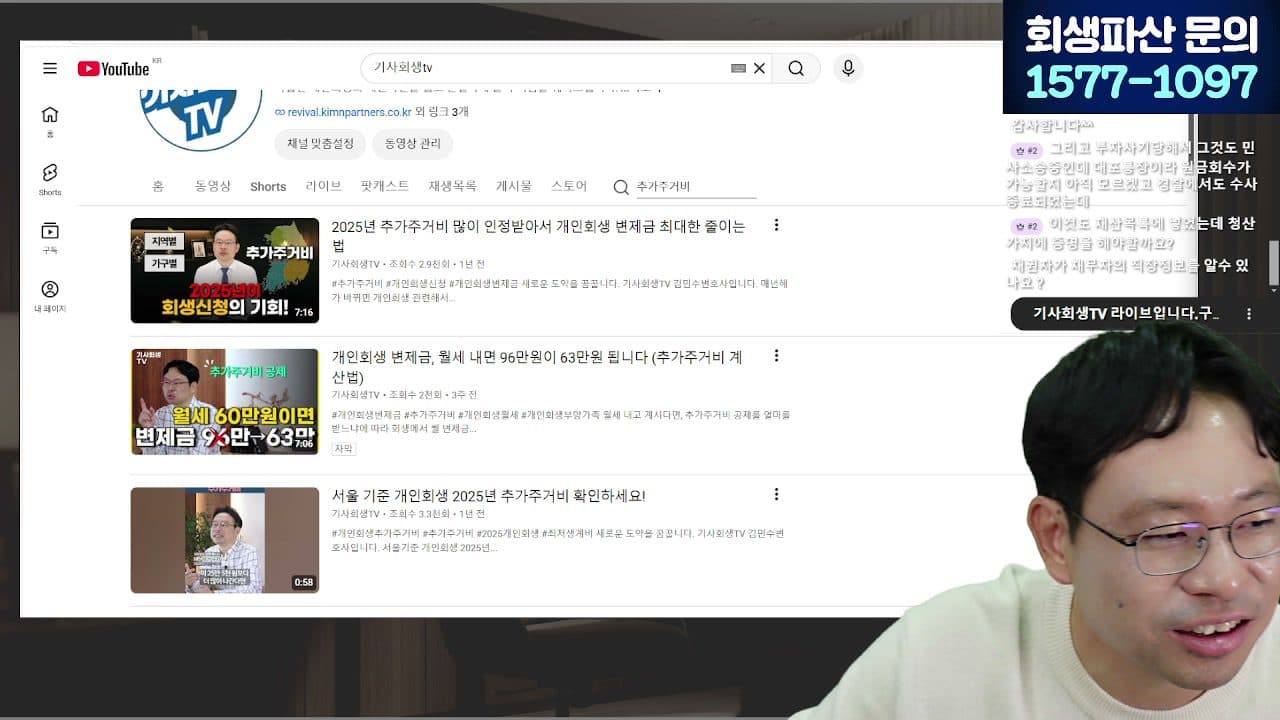
Task: Clear the search box with the X icon
Action: tap(759, 68)
